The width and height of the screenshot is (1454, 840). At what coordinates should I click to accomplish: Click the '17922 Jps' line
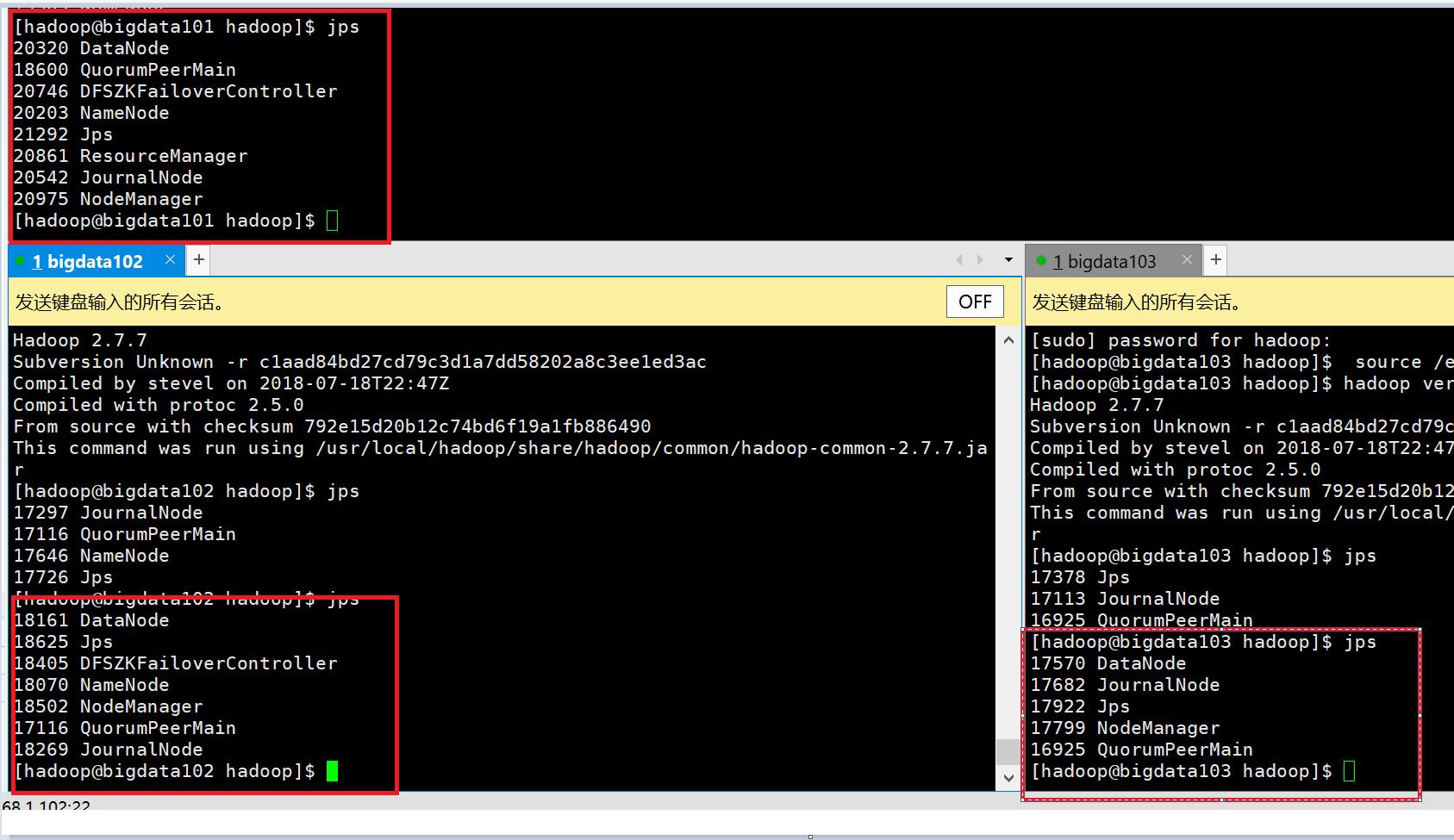click(1080, 706)
